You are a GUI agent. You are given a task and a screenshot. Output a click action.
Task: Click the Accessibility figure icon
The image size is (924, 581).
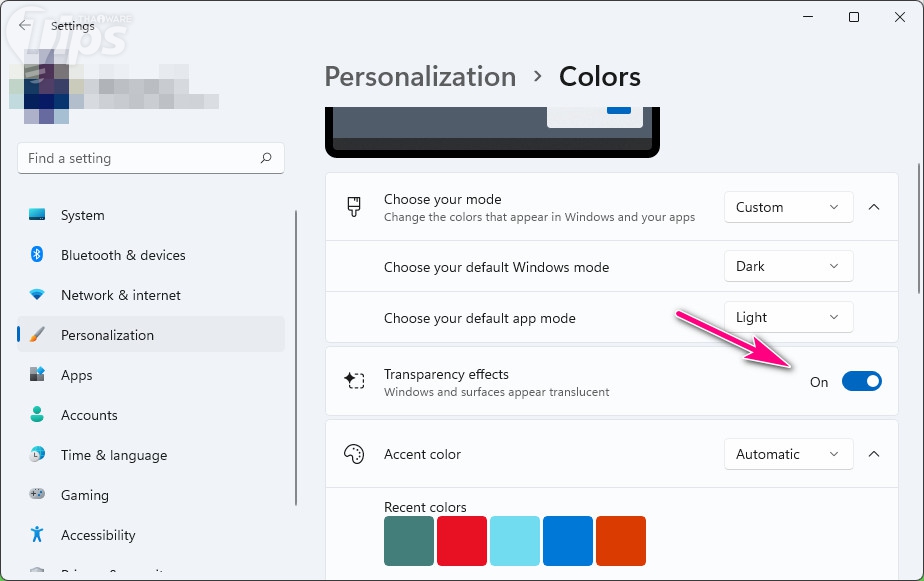(x=37, y=535)
